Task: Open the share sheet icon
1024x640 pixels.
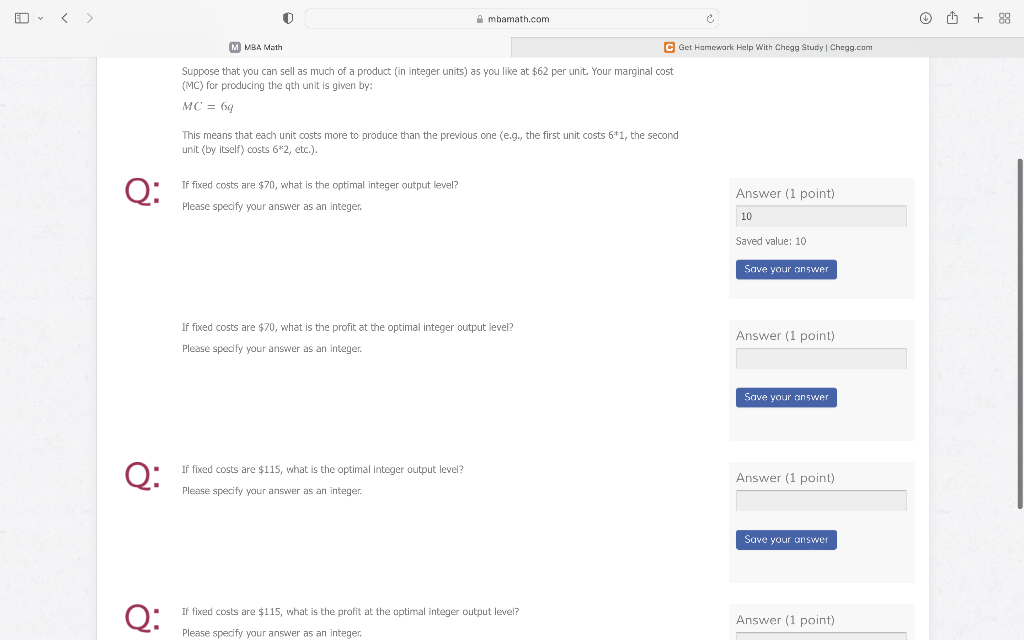Action: point(952,18)
